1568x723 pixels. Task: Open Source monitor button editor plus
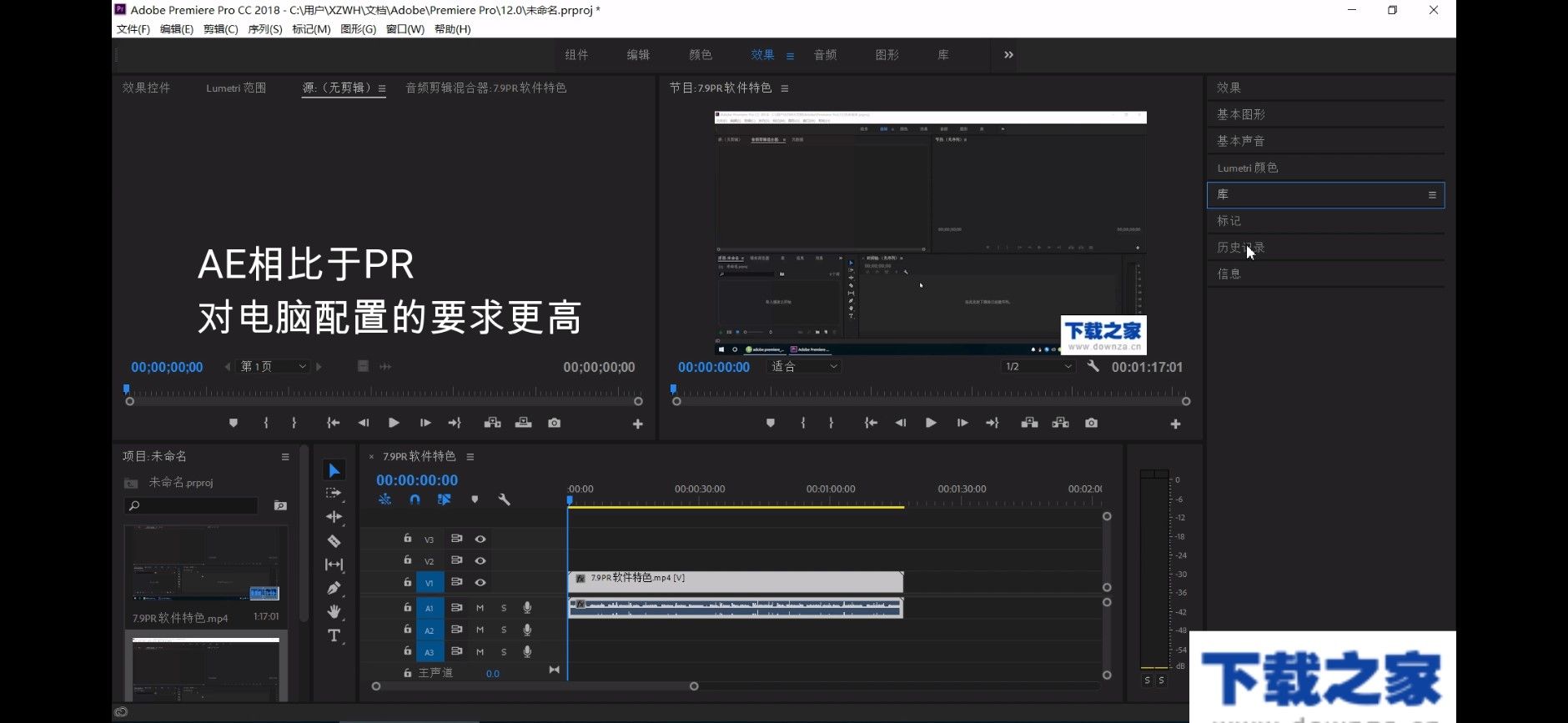click(x=637, y=424)
